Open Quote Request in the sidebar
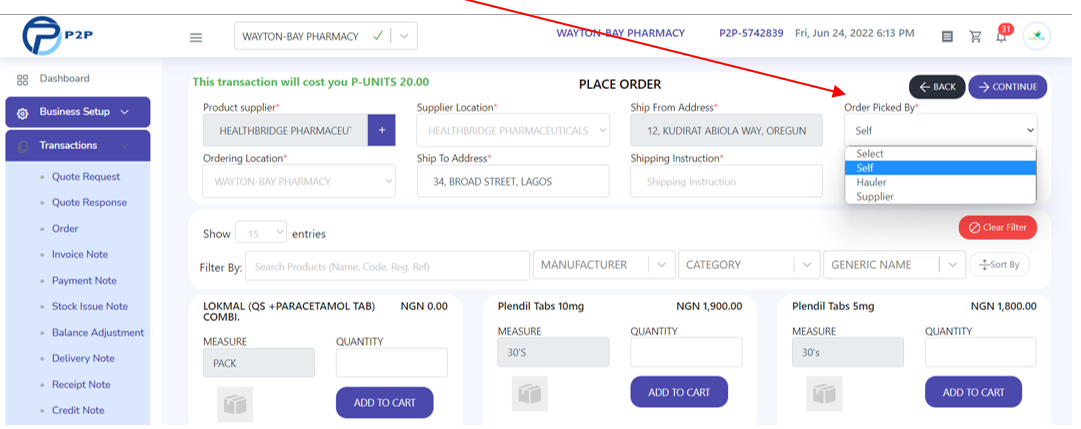The image size is (1081, 429). (86, 177)
